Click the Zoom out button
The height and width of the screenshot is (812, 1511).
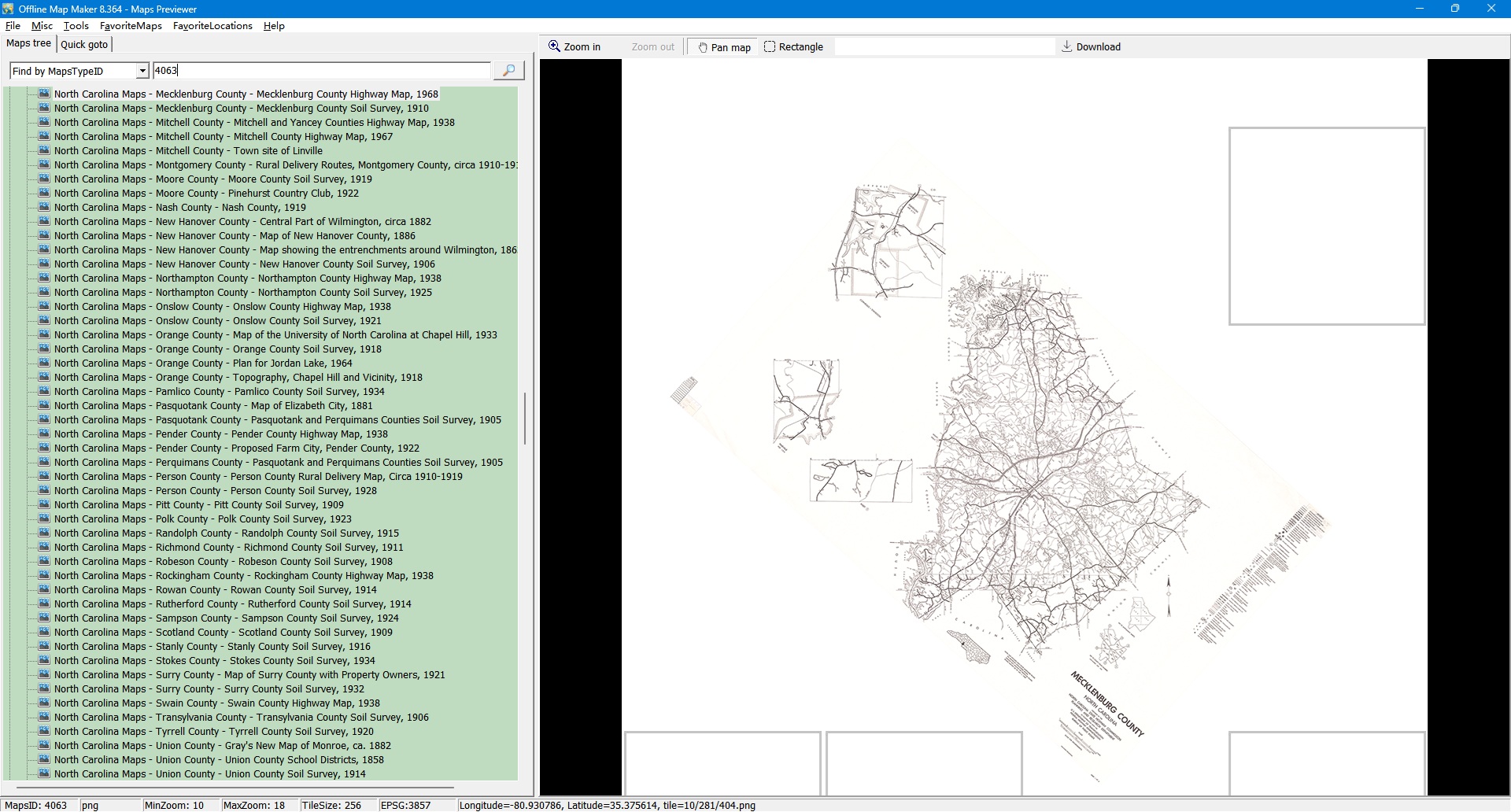point(652,47)
